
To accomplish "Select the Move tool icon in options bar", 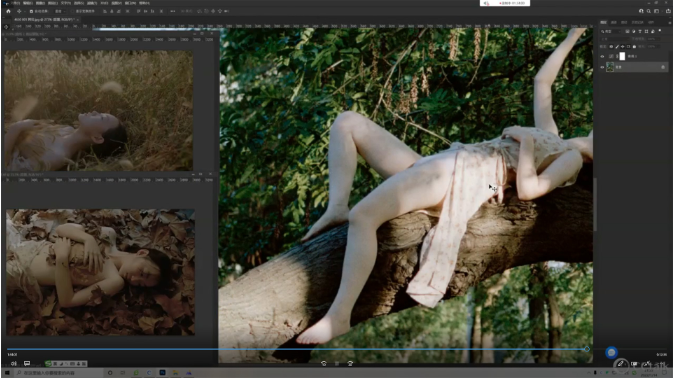I will click(x=19, y=11).
